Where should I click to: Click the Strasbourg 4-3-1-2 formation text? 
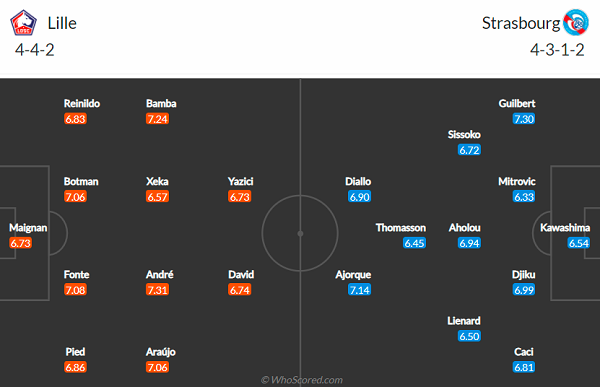[x=557, y=50]
